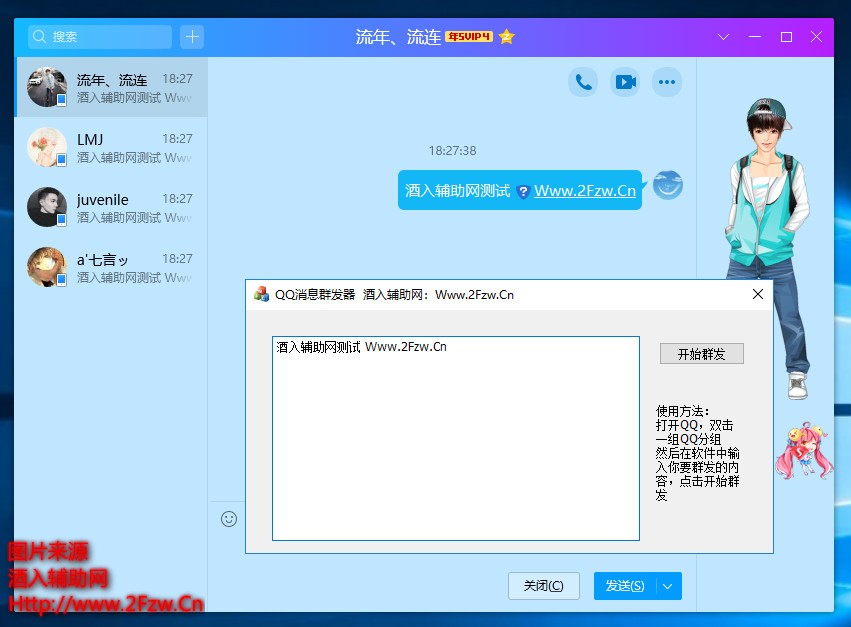Click the 搜索 search field
This screenshot has width=851, height=627.
[100, 37]
